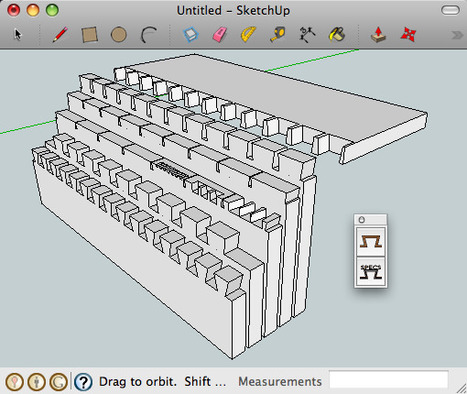Screen dimensions: 467x394
Task: Choose the Line pencil tool
Action: tap(60, 35)
